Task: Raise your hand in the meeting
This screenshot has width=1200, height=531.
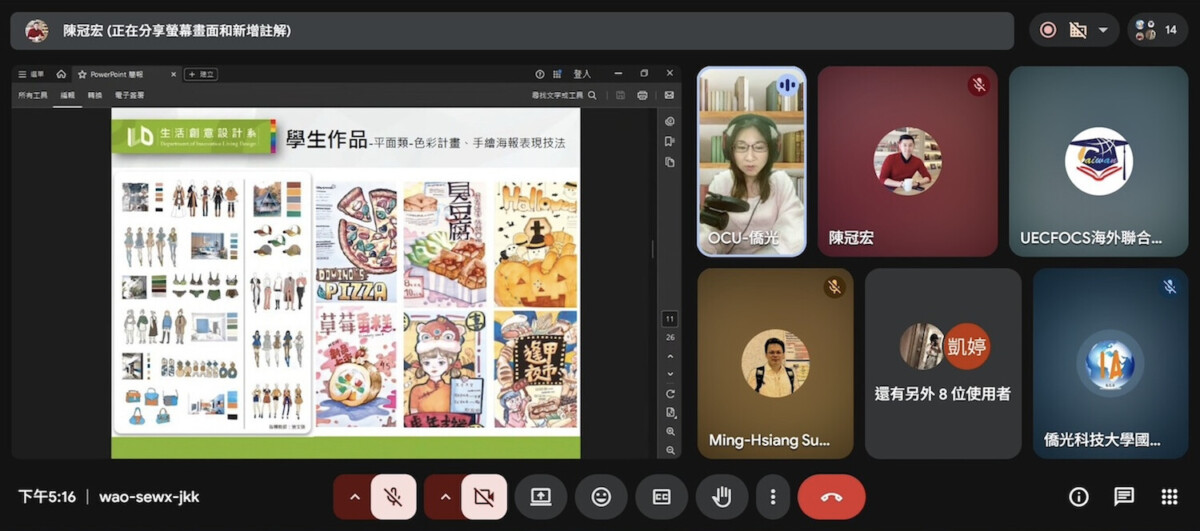Action: pyautogui.click(x=721, y=497)
